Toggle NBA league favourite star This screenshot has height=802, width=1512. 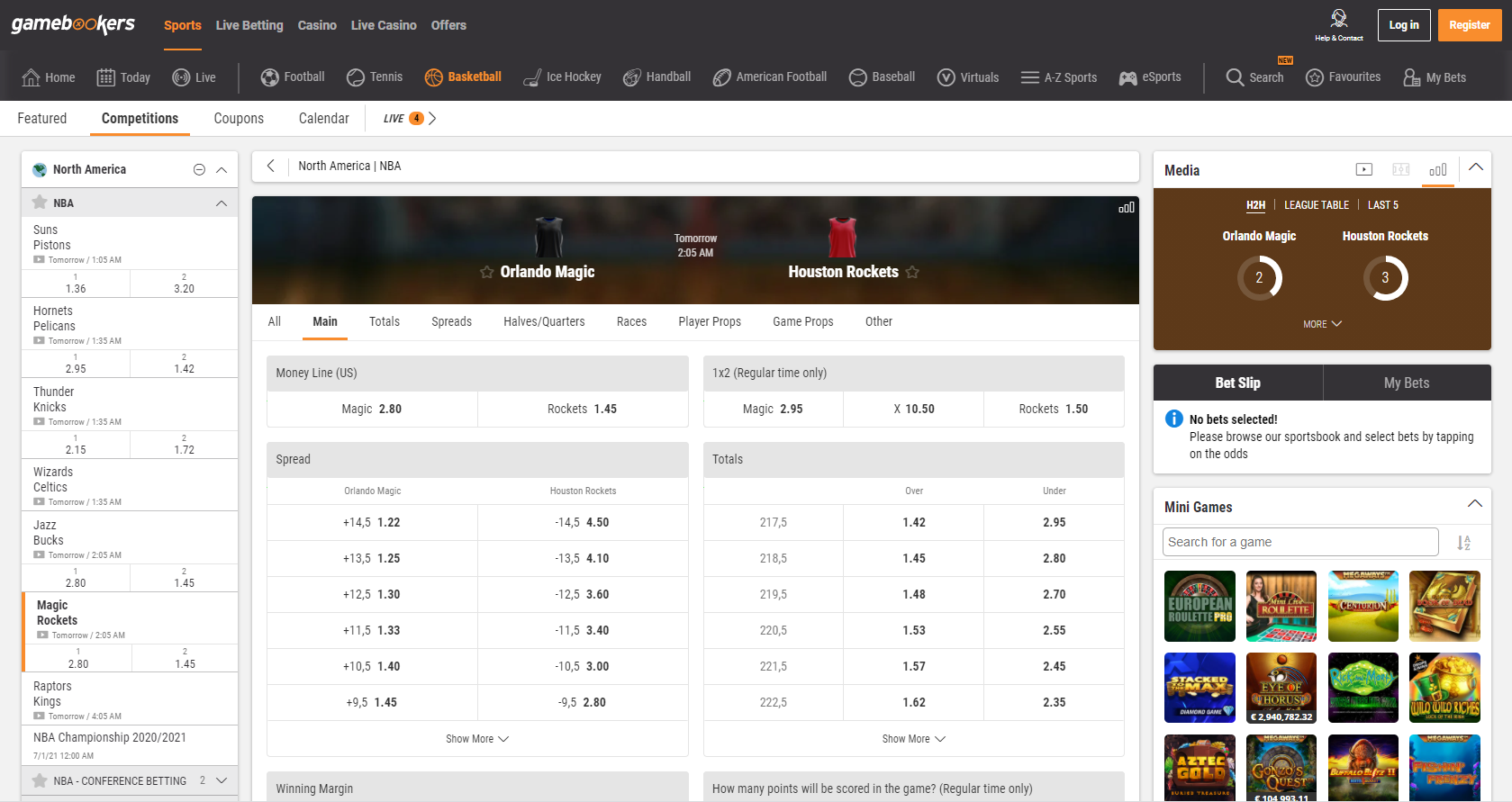pos(40,203)
